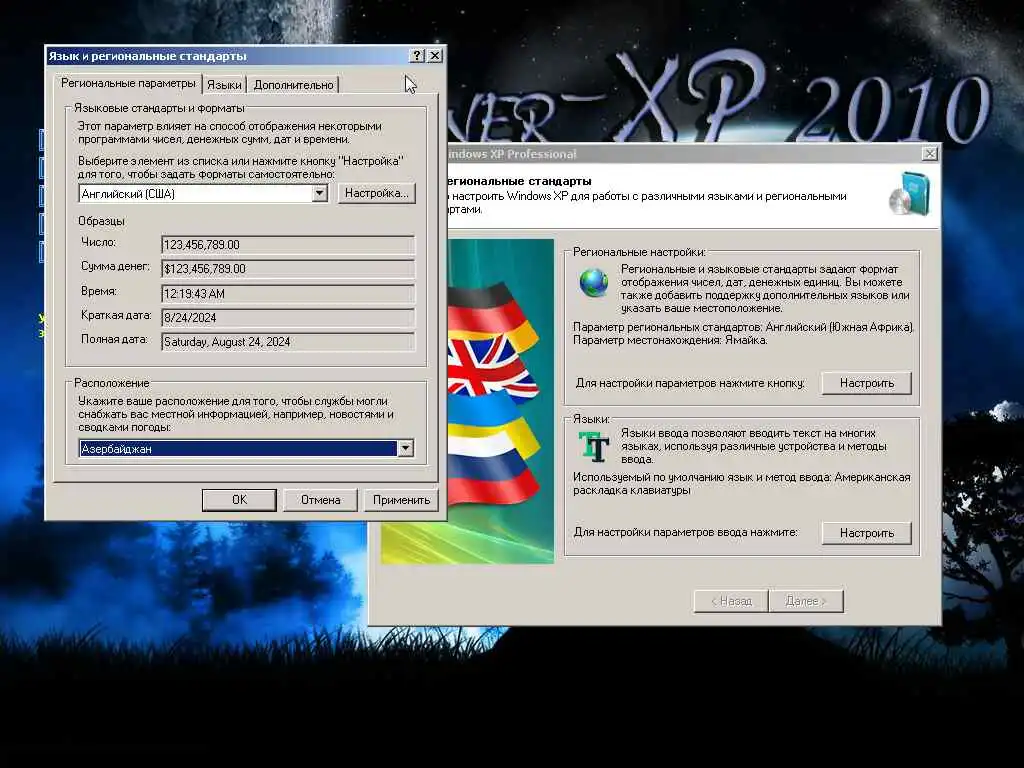Close the Windows XP Professional setup window
Image resolution: width=1024 pixels, height=768 pixels.
tap(929, 153)
